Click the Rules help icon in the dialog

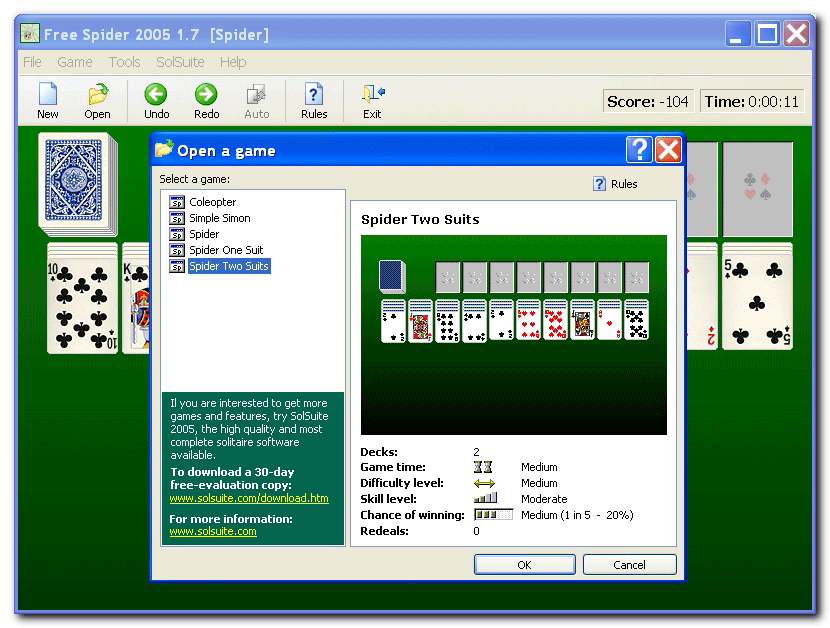click(x=599, y=184)
